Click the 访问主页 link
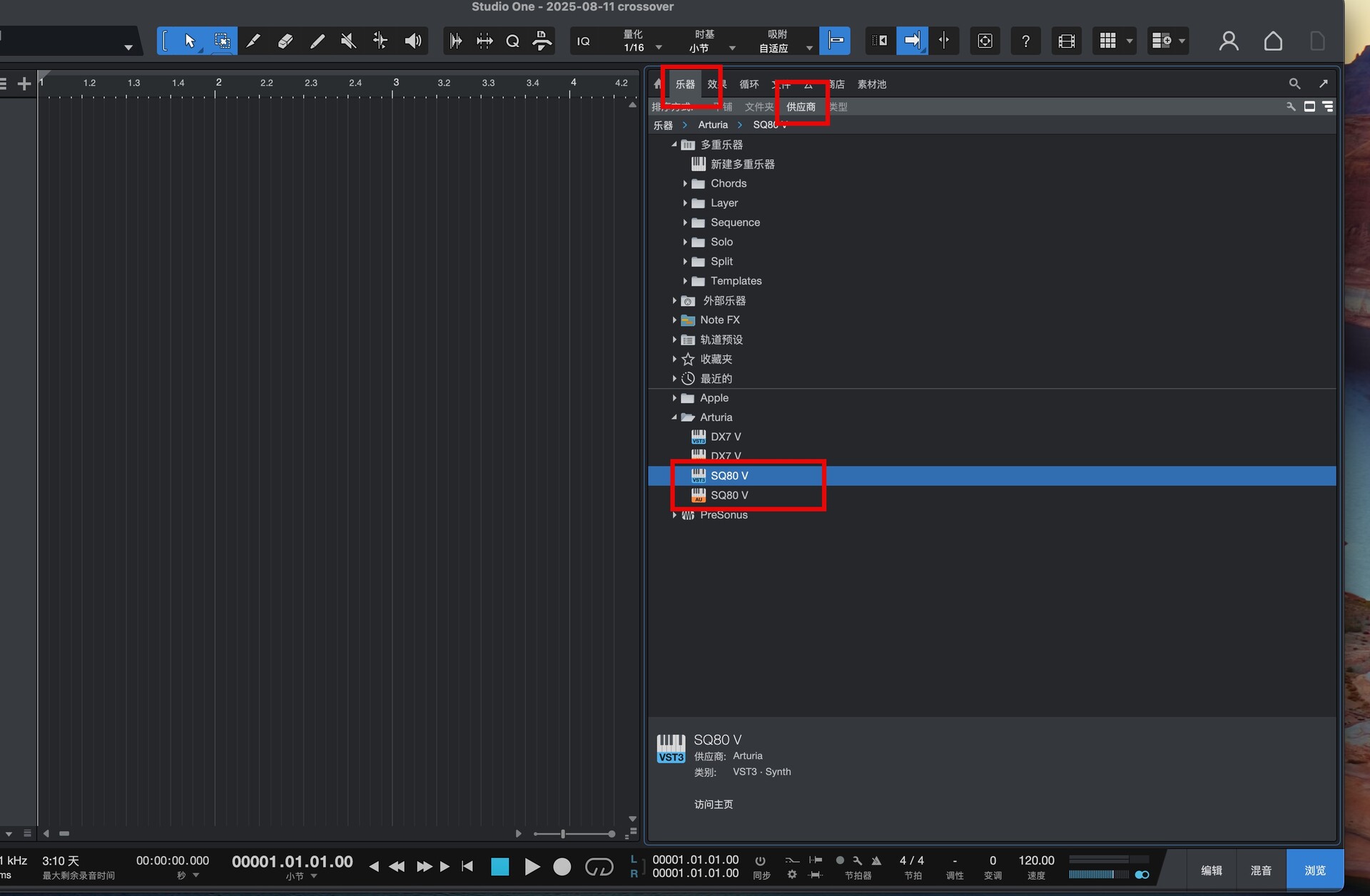 click(x=714, y=804)
